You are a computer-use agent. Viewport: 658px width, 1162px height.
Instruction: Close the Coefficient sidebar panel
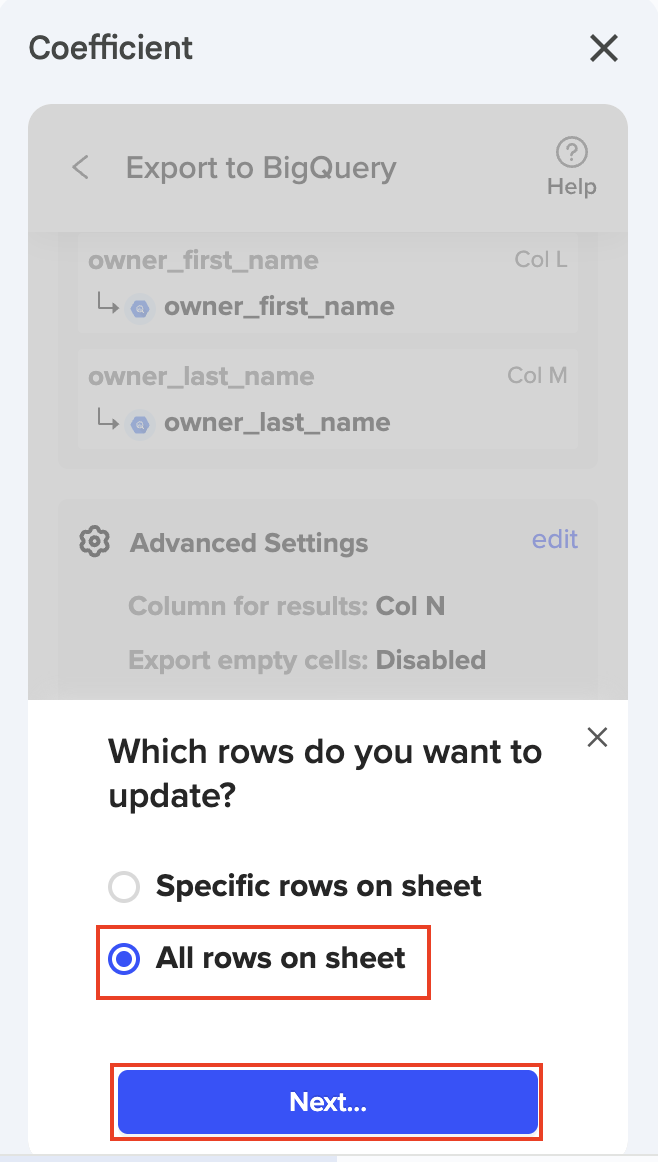point(603,48)
